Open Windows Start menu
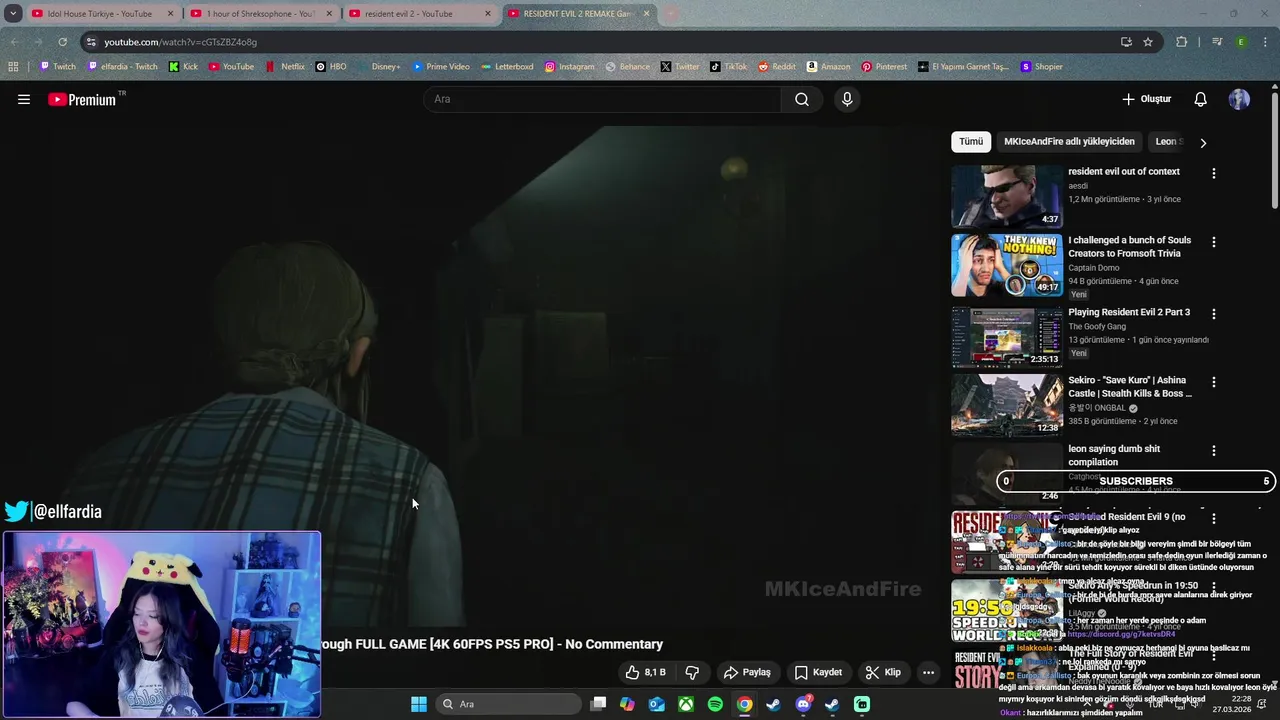The image size is (1280, 720). [419, 704]
